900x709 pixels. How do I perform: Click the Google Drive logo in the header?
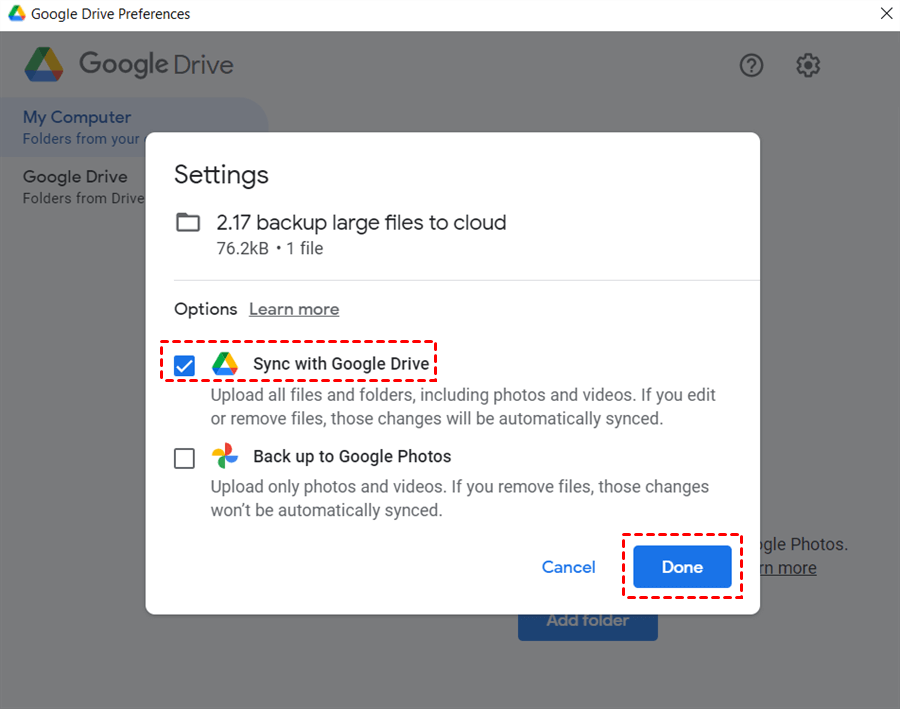pyautogui.click(x=46, y=64)
